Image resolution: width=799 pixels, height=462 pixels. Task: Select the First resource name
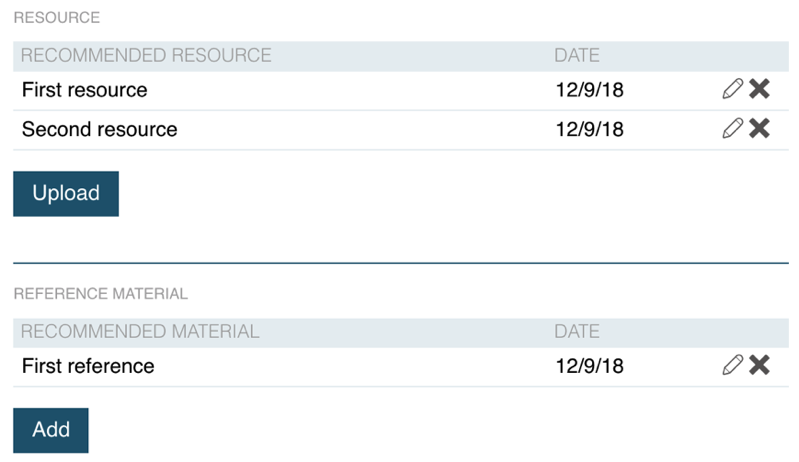pyautogui.click(x=85, y=90)
